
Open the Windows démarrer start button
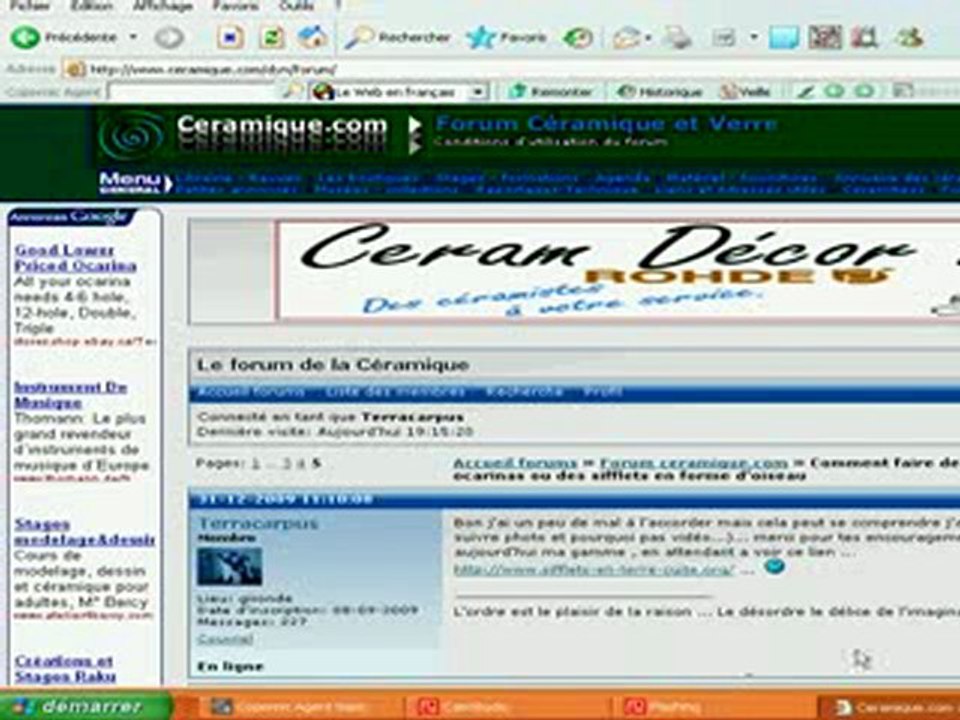(x=86, y=706)
